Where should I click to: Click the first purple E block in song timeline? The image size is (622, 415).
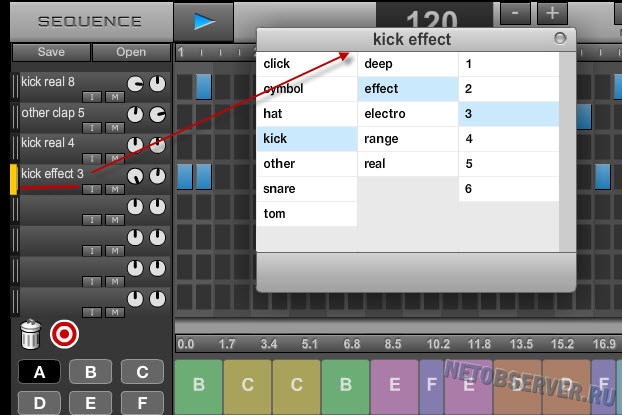(395, 387)
